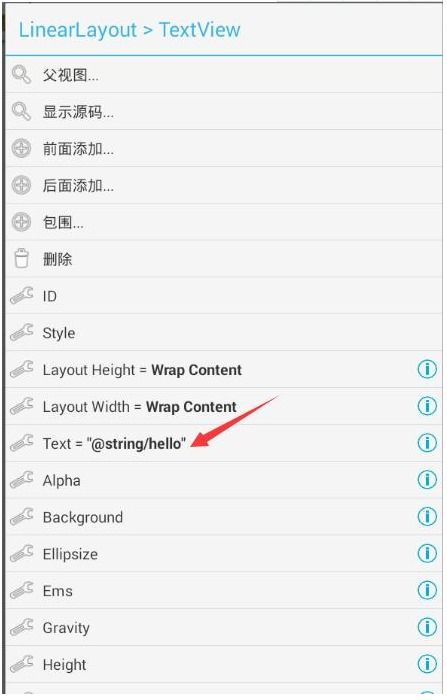This screenshot has width=447, height=700.
Task: Click trash icon for 删除
Action: click(x=21, y=259)
